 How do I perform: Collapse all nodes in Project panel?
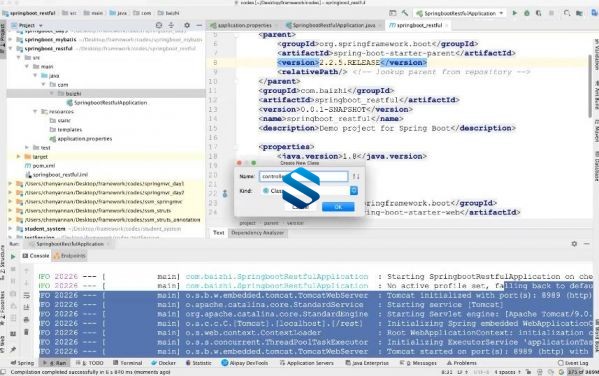pos(172,25)
